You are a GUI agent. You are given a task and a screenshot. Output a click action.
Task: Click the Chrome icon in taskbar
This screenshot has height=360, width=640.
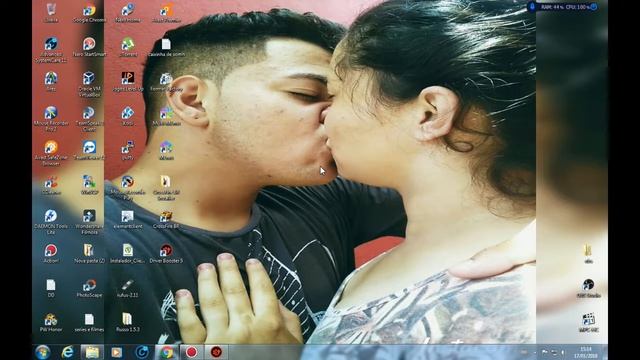pyautogui.click(x=166, y=352)
